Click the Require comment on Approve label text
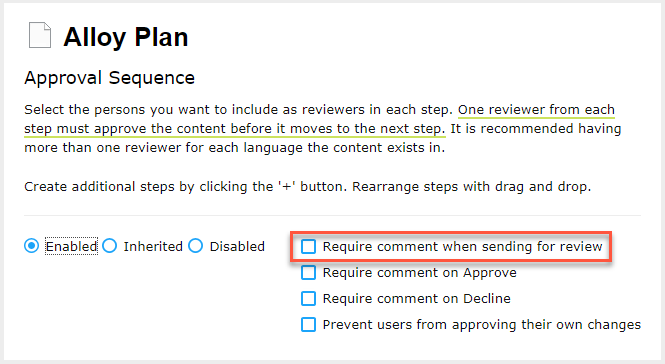The image size is (665, 364). 419,272
